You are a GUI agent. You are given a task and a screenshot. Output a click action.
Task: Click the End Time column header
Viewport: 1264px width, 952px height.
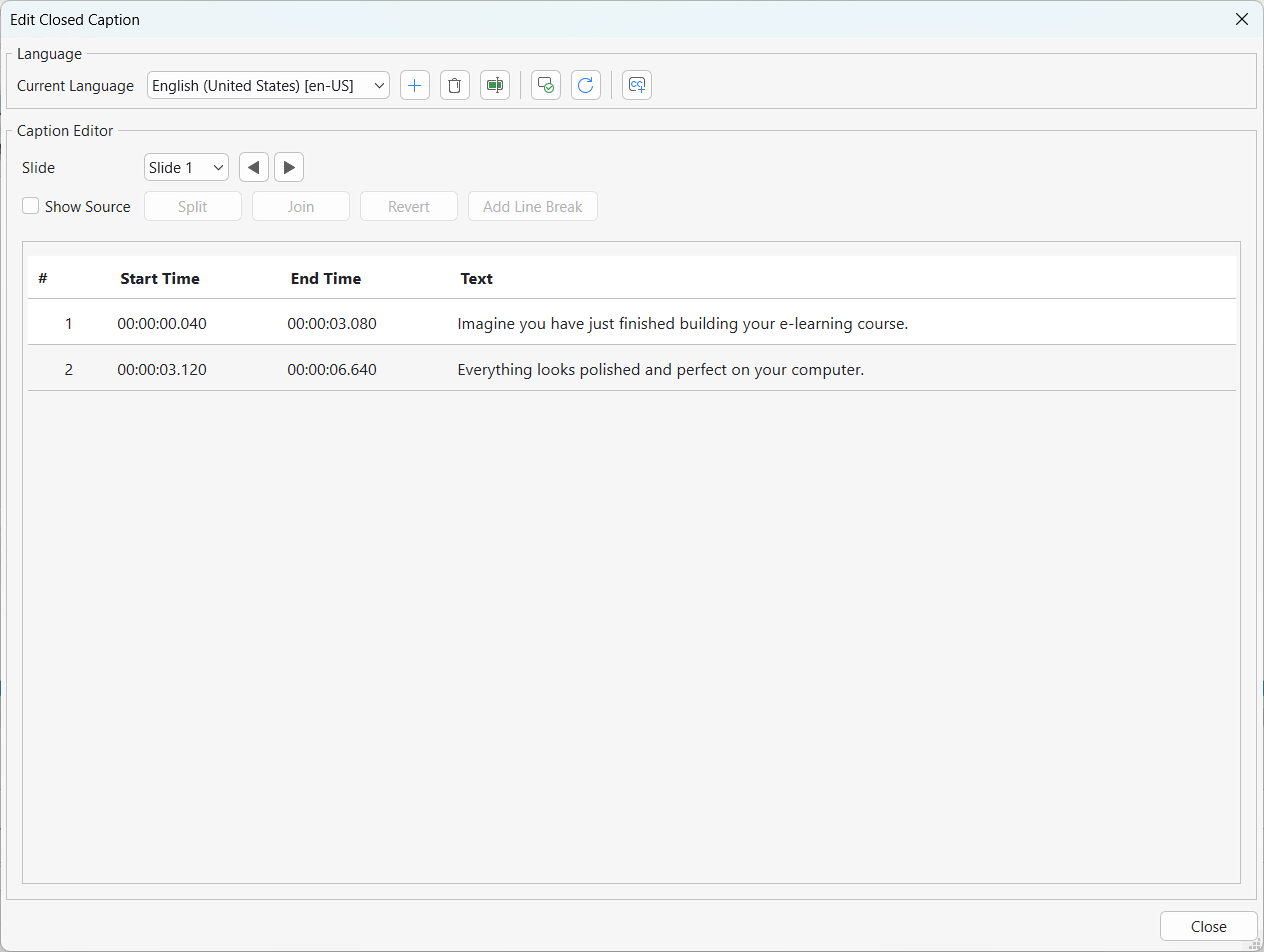coord(326,278)
